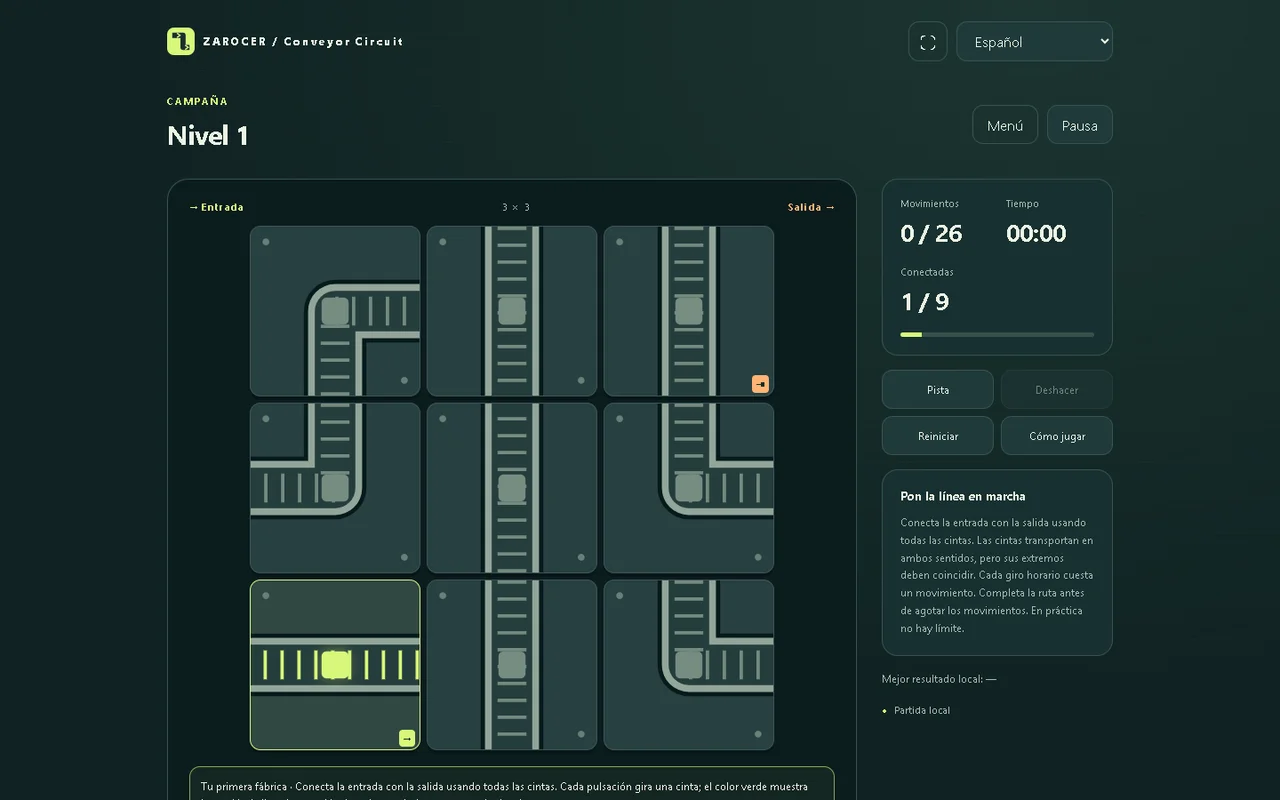The height and width of the screenshot is (800, 1280).
Task: Click the Deshacer undo button
Action: [x=1057, y=390]
